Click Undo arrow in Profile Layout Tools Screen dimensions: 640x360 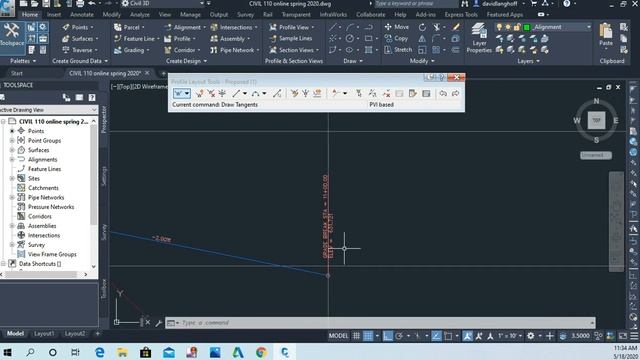click(x=443, y=93)
